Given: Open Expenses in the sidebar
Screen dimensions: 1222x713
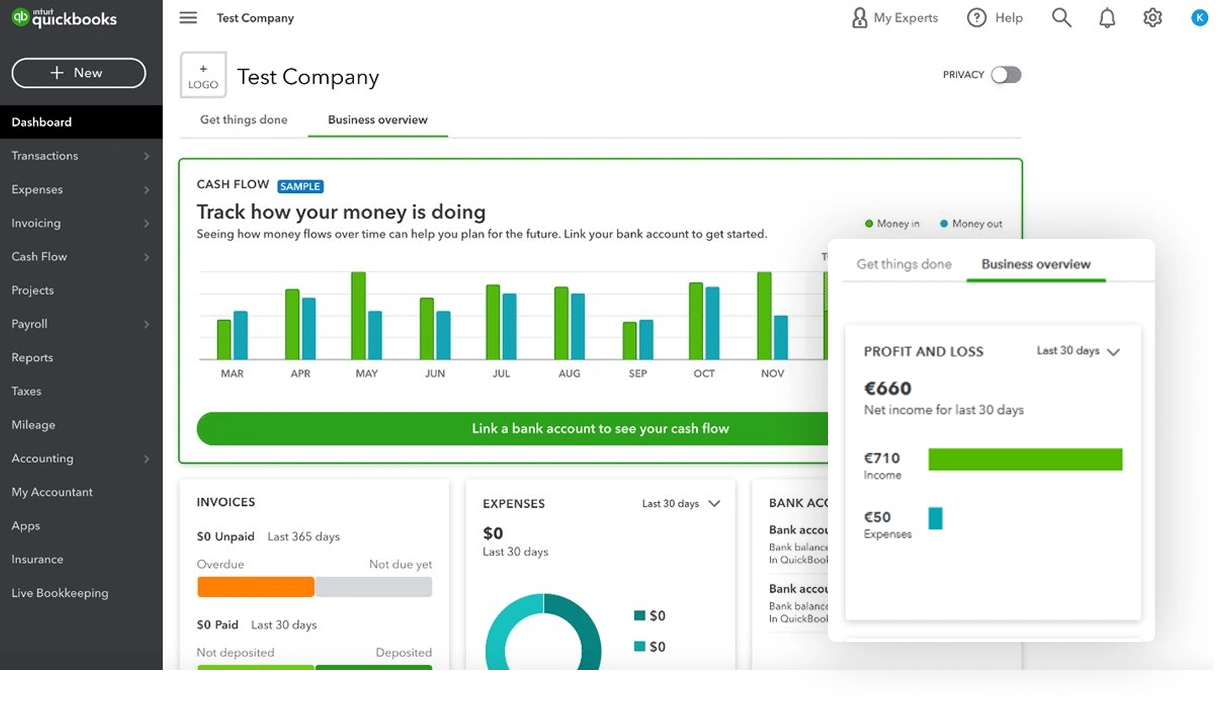Looking at the screenshot, I should tap(37, 189).
